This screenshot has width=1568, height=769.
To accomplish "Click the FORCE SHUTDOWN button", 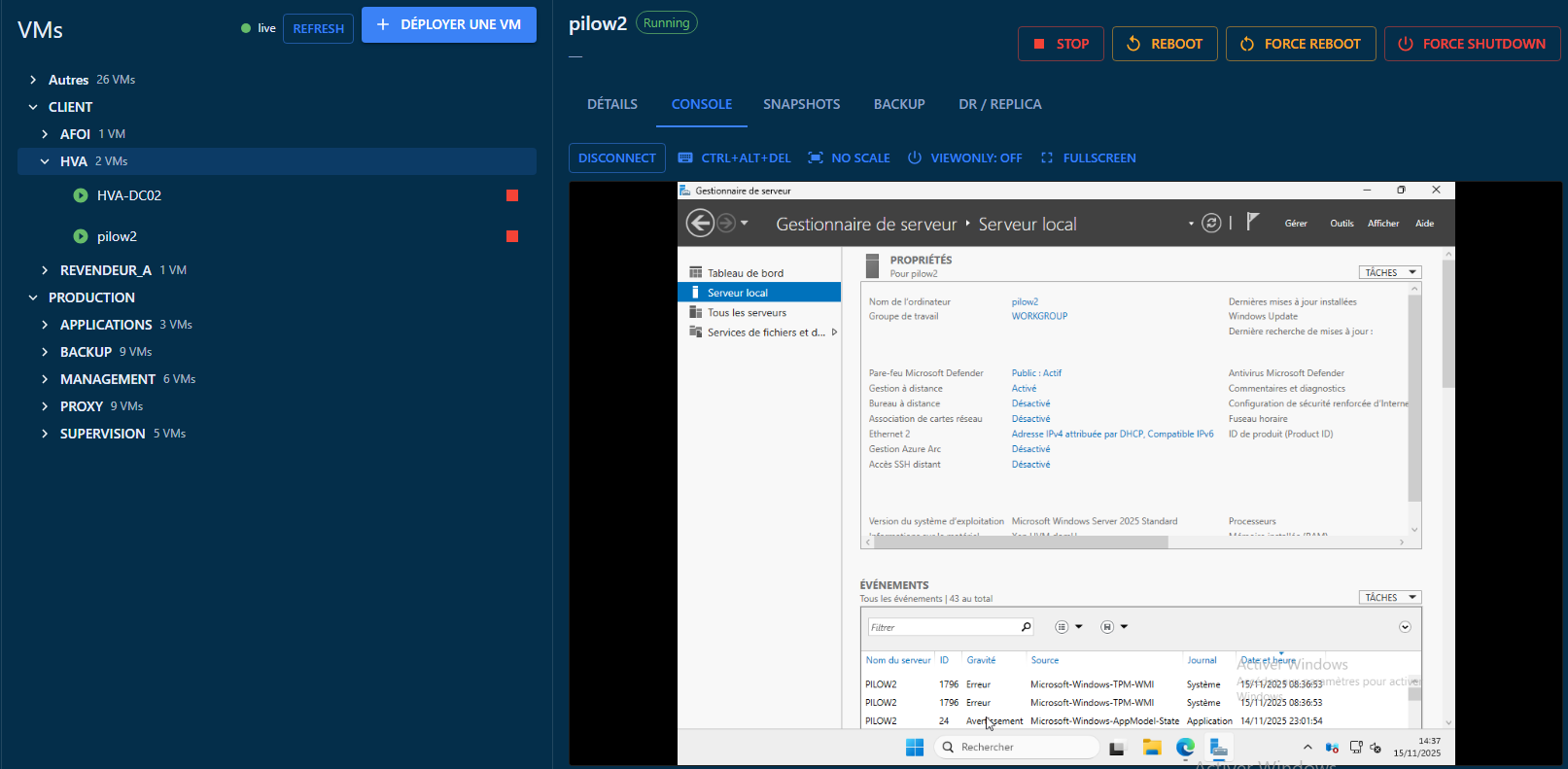I will (x=1472, y=44).
